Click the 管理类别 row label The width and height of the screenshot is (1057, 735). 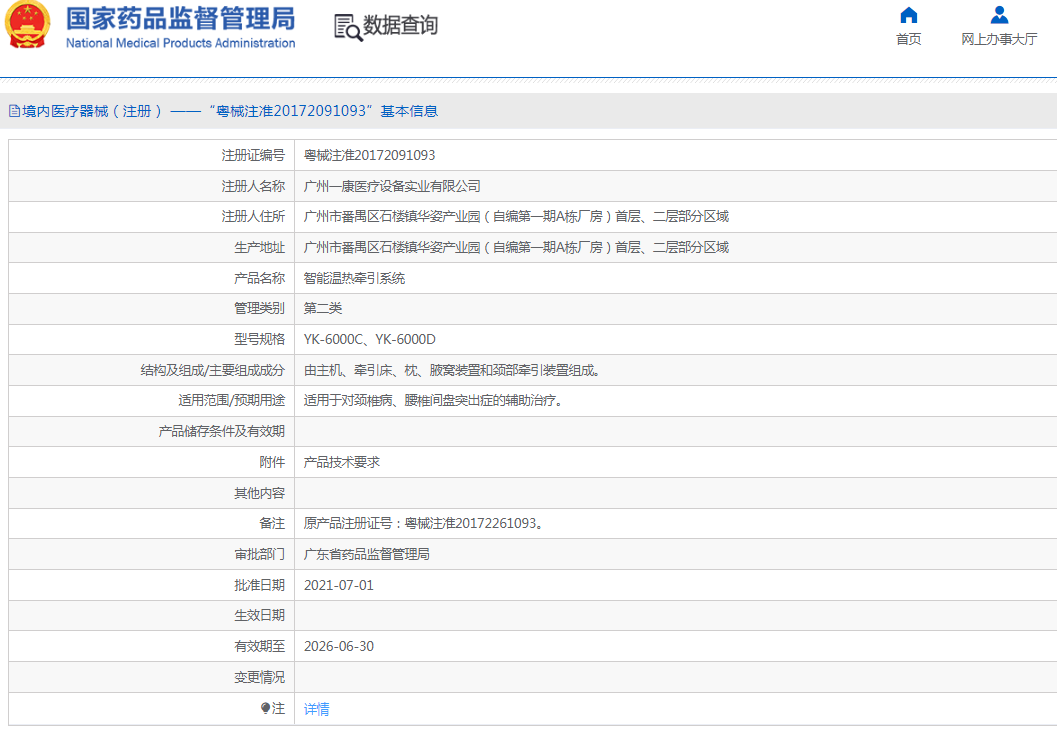point(260,308)
